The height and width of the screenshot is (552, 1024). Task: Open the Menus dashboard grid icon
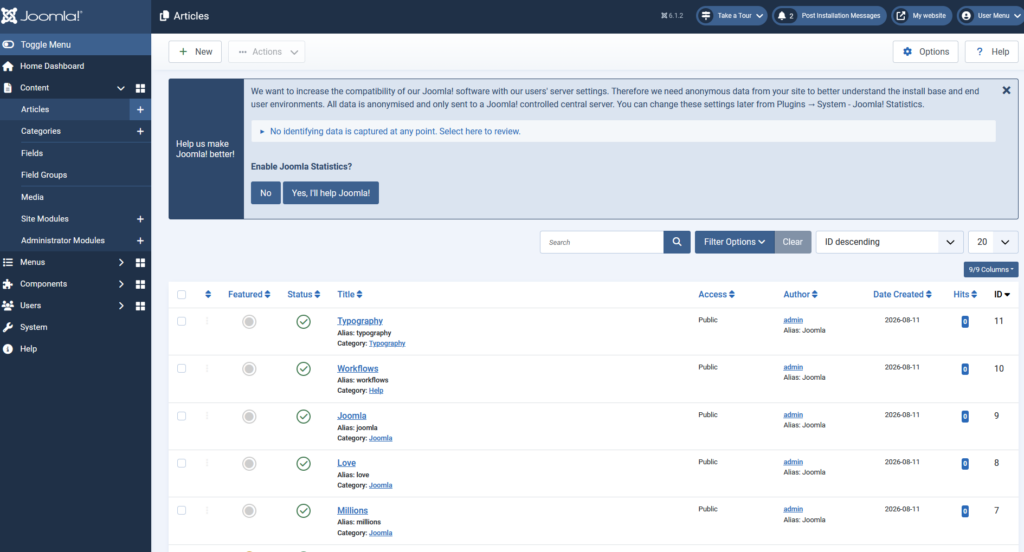click(x=140, y=262)
